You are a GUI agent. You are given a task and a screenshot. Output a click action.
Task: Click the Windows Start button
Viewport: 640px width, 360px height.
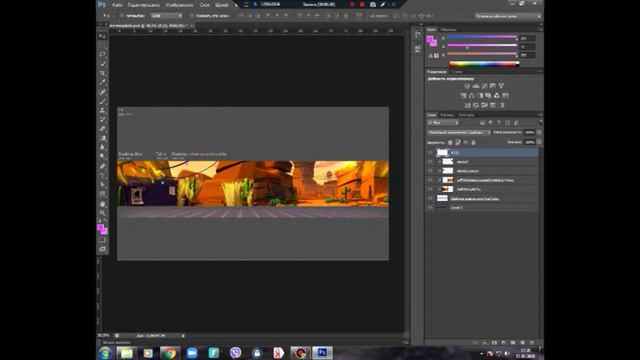click(105, 353)
